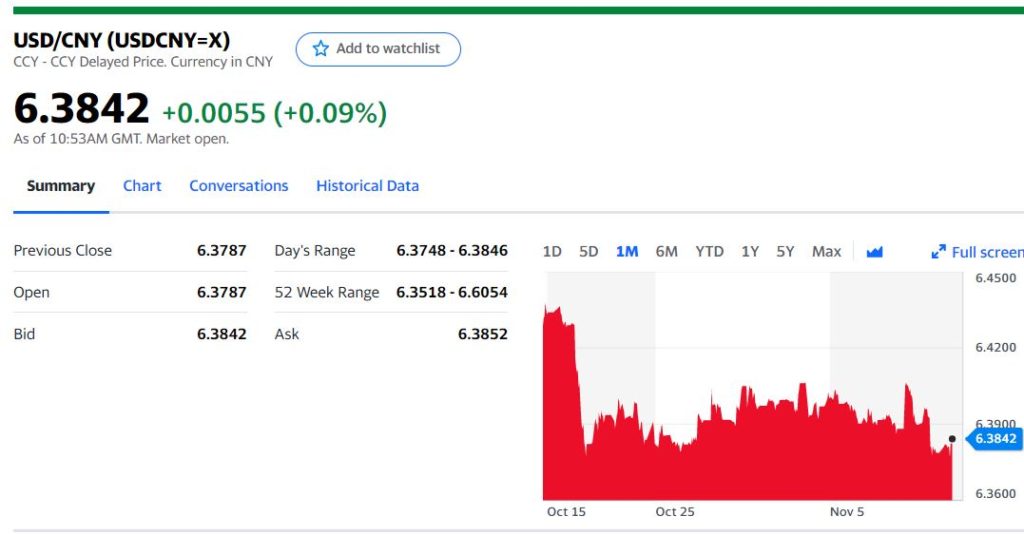The height and width of the screenshot is (535, 1024).
Task: Click the Full screen expand arrows icon
Action: point(938,252)
